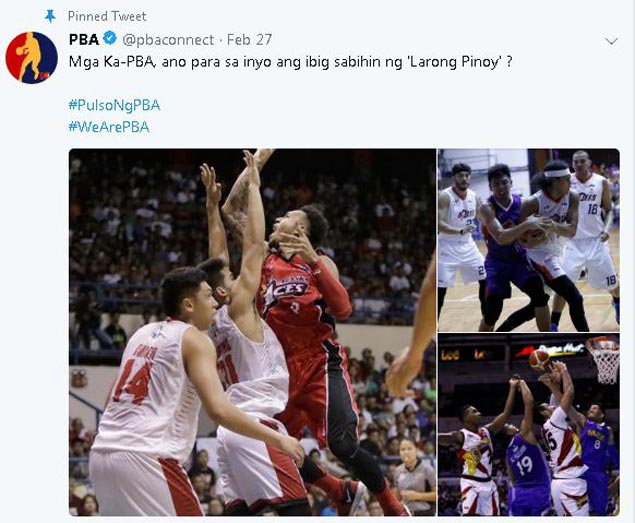Open the large Aces game photo
The width and height of the screenshot is (635, 523).
coord(252,332)
